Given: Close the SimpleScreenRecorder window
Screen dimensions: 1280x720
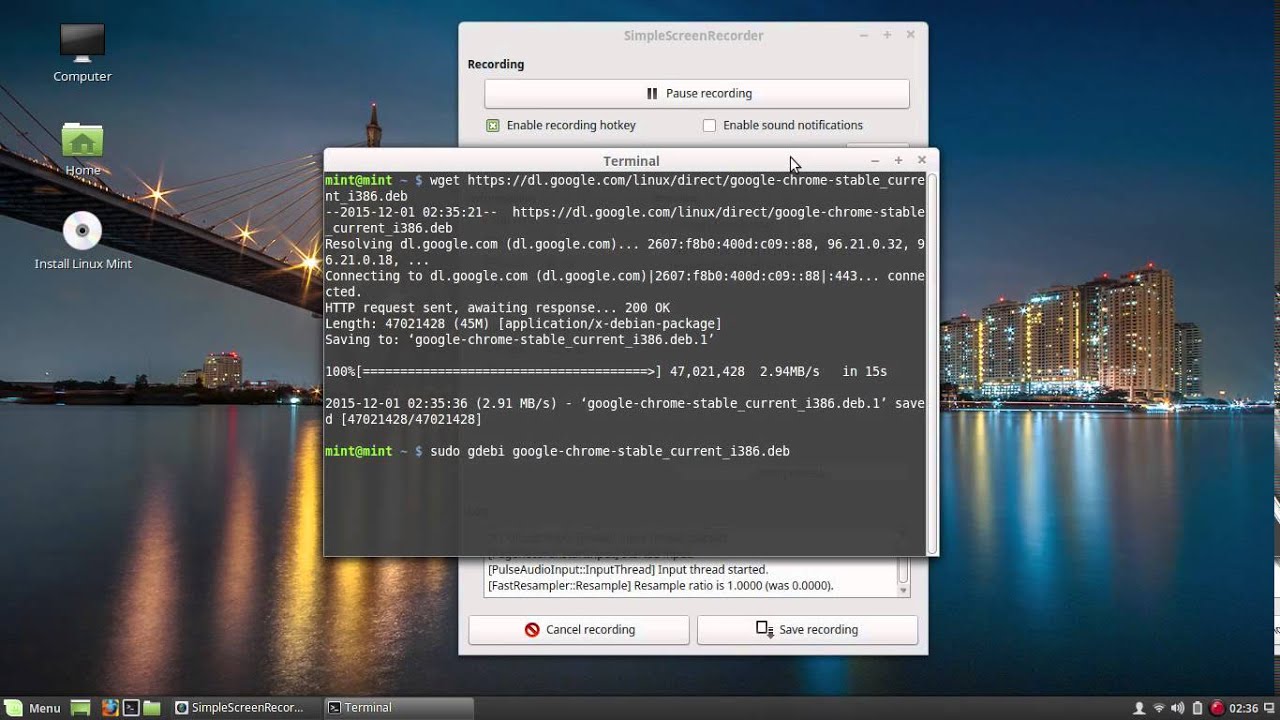Looking at the screenshot, I should click(x=911, y=35).
